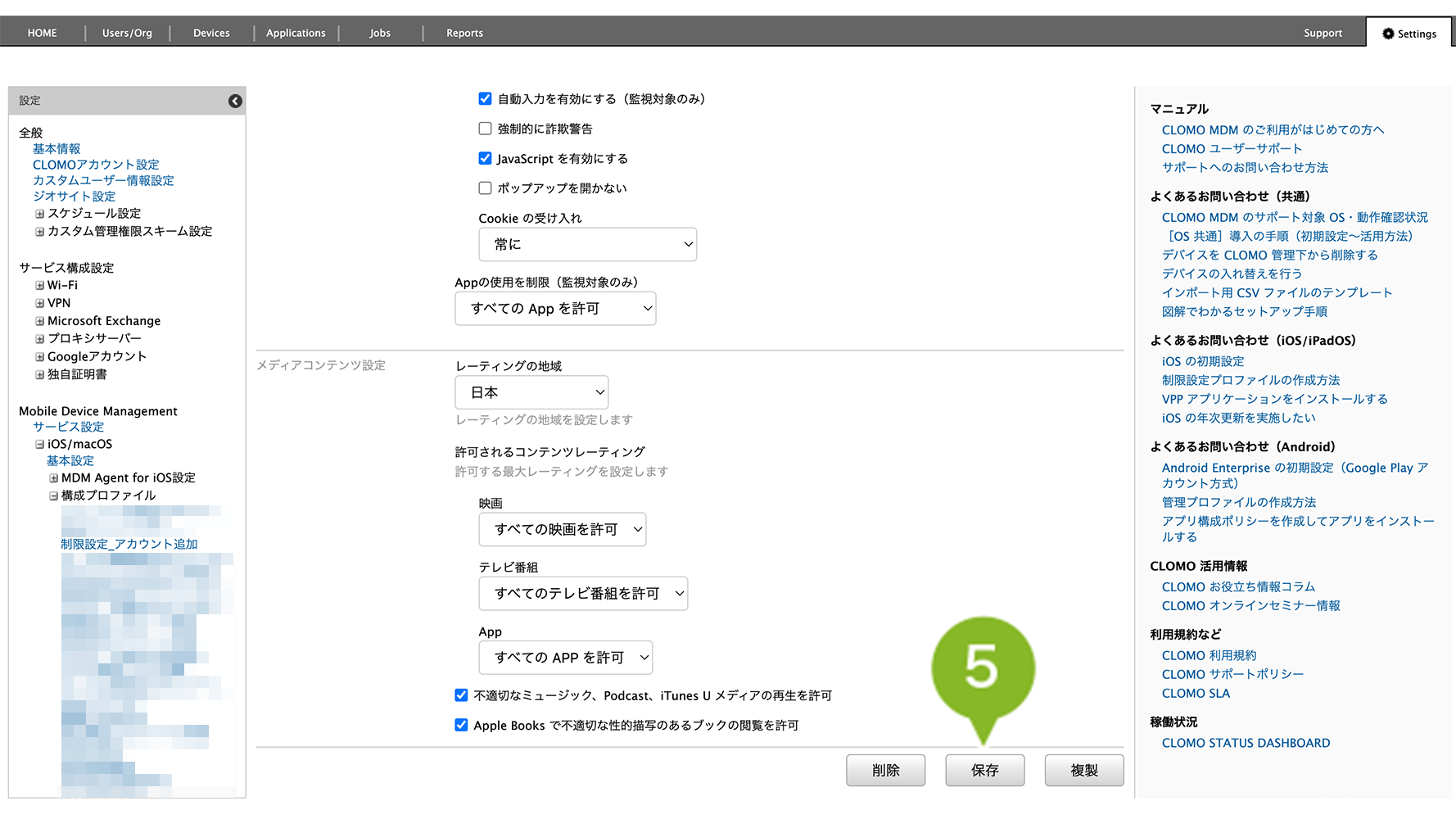Image resolution: width=1456 pixels, height=819 pixels.
Task: Open the 映画 rating dropdown
Action: pyautogui.click(x=562, y=529)
